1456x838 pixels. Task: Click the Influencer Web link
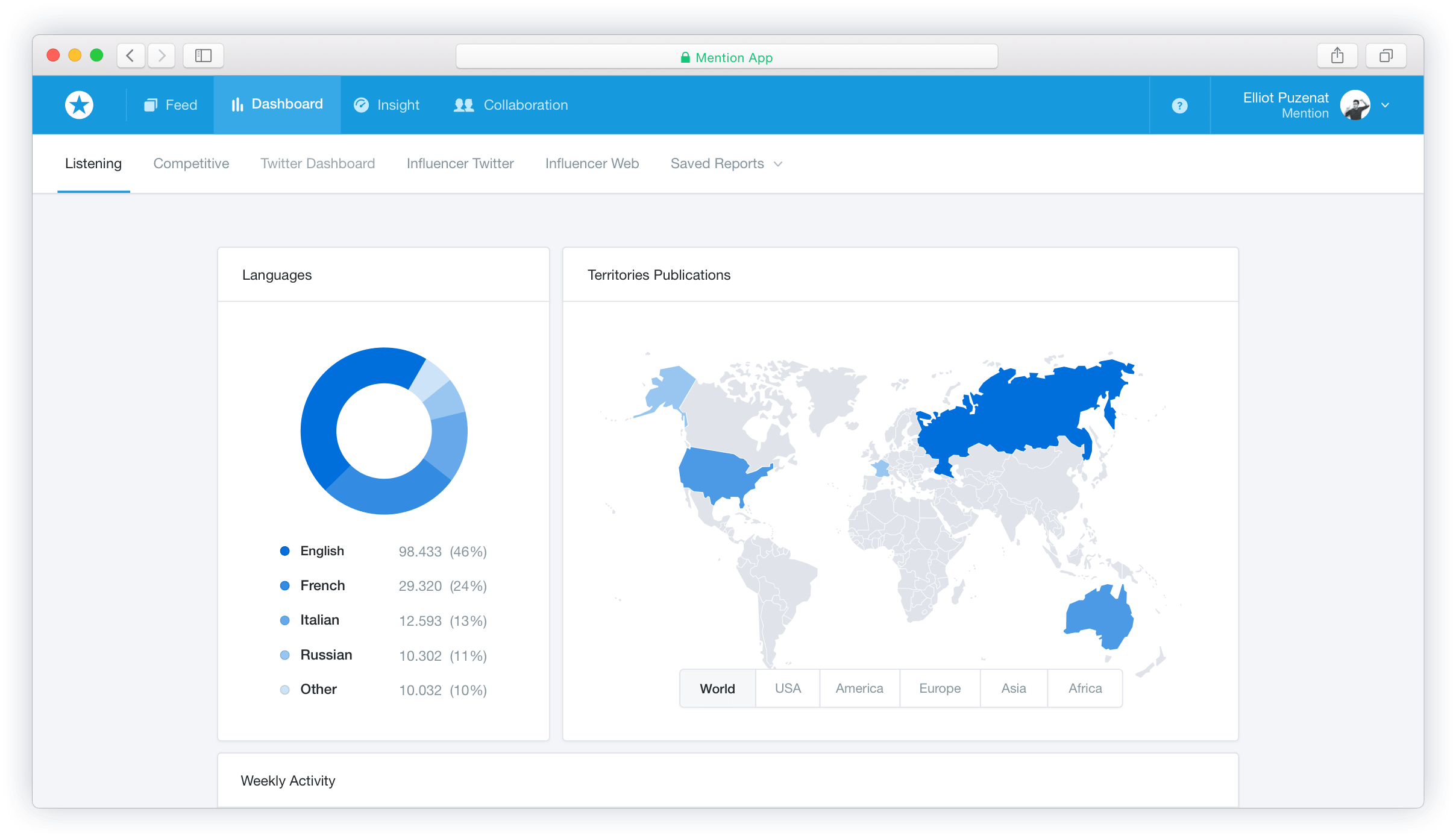[x=591, y=163]
